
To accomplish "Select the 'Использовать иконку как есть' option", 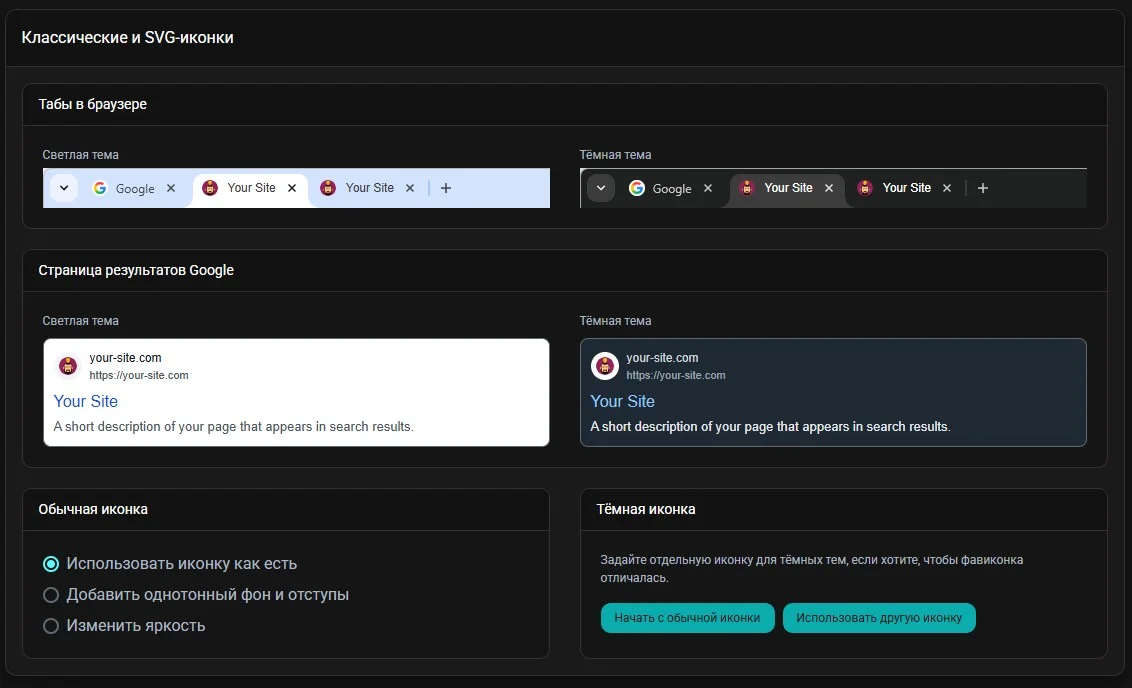I will point(51,564).
